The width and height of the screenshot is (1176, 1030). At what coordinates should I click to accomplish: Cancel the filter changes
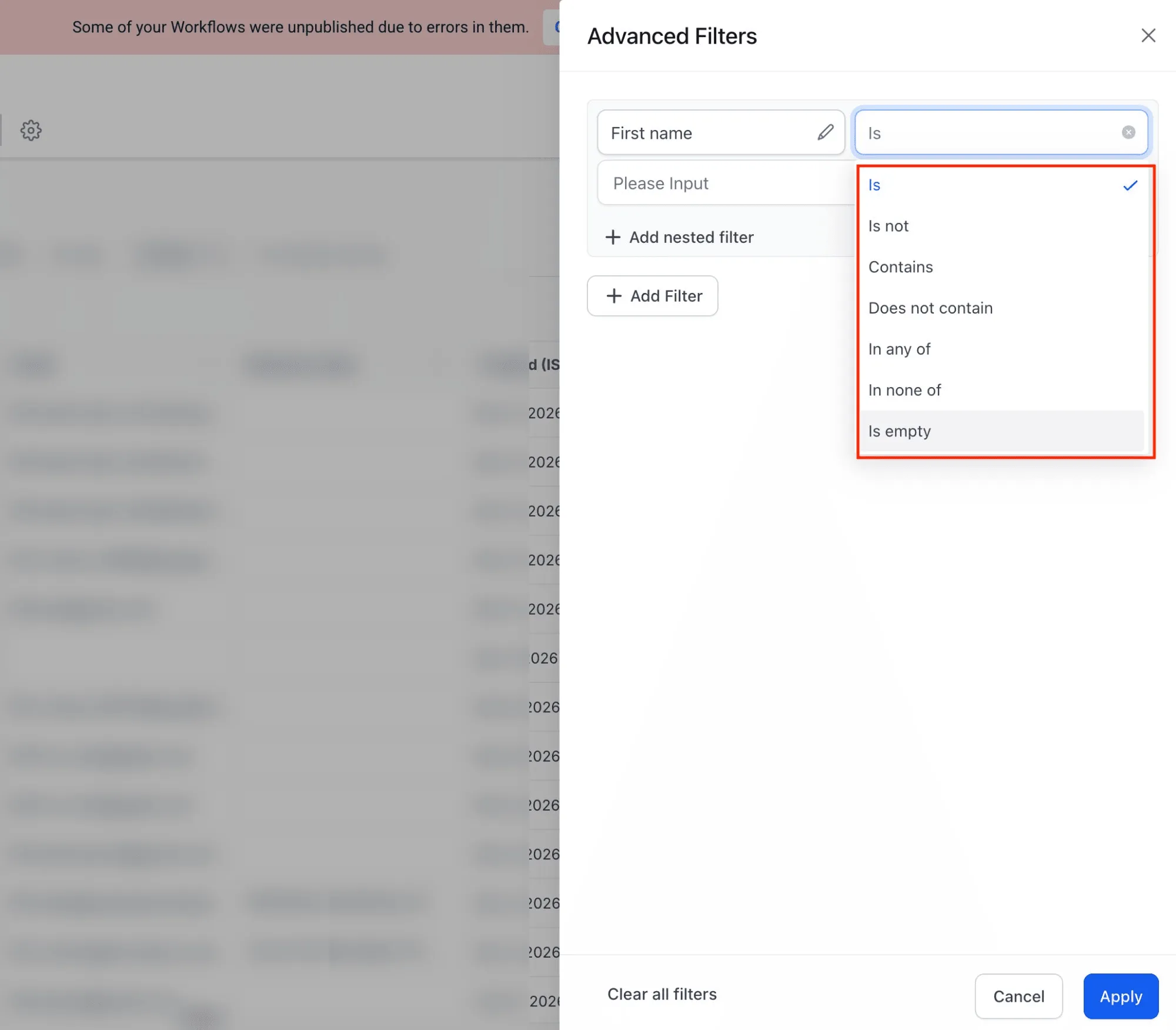click(x=1018, y=996)
